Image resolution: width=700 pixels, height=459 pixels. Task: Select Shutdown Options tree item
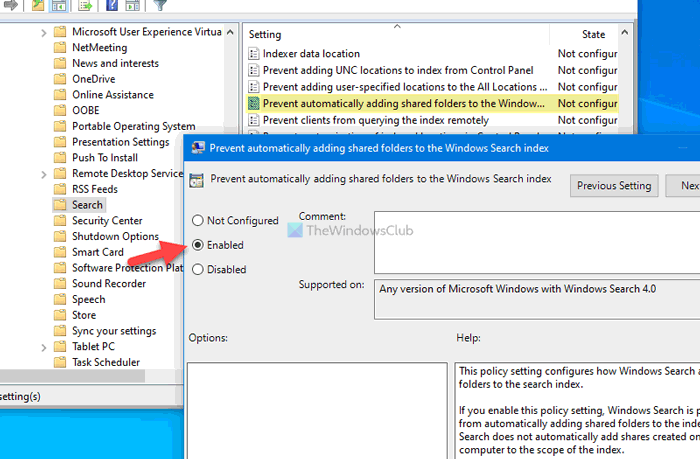[115, 236]
